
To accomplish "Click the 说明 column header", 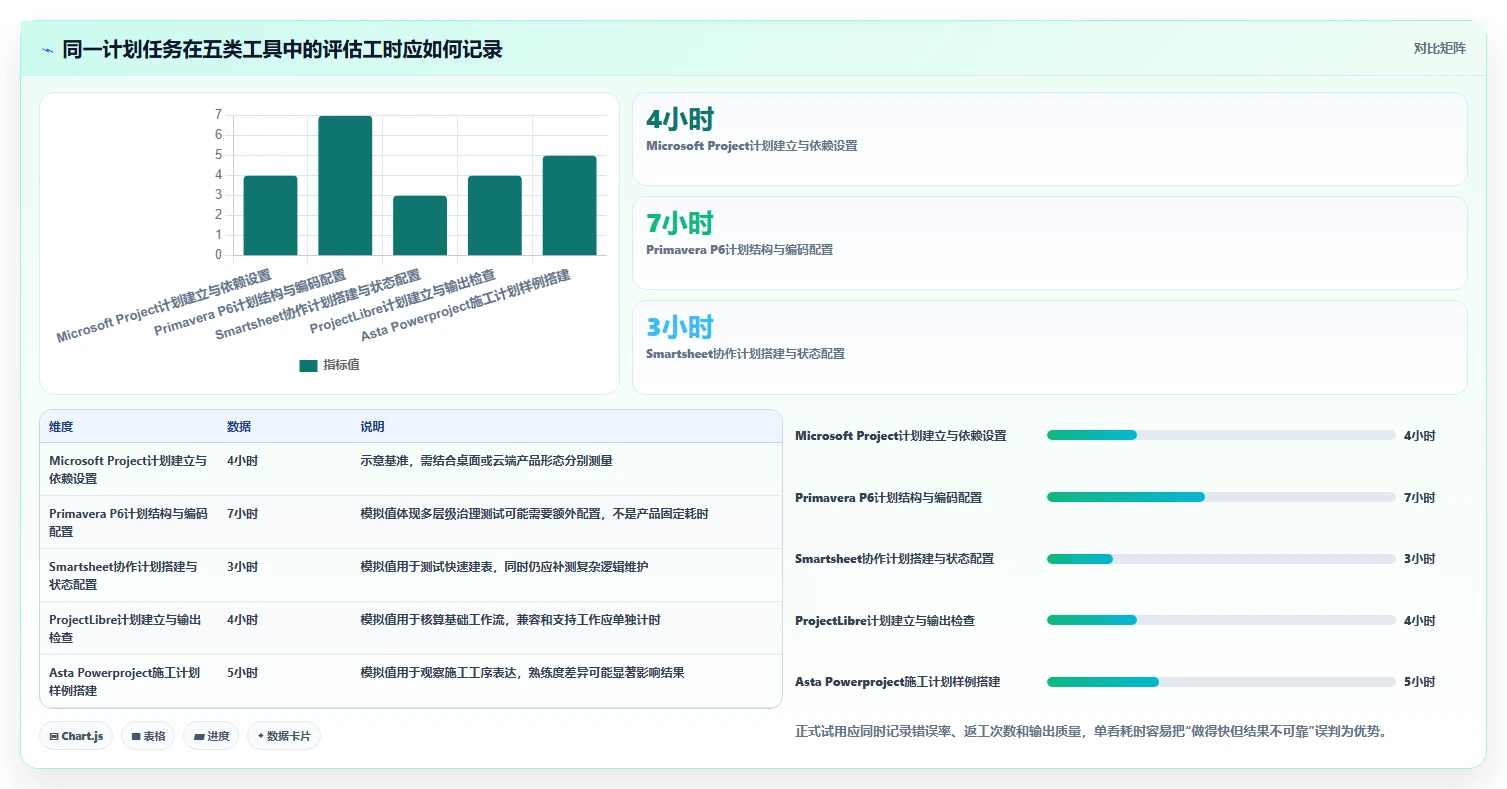I will [372, 427].
